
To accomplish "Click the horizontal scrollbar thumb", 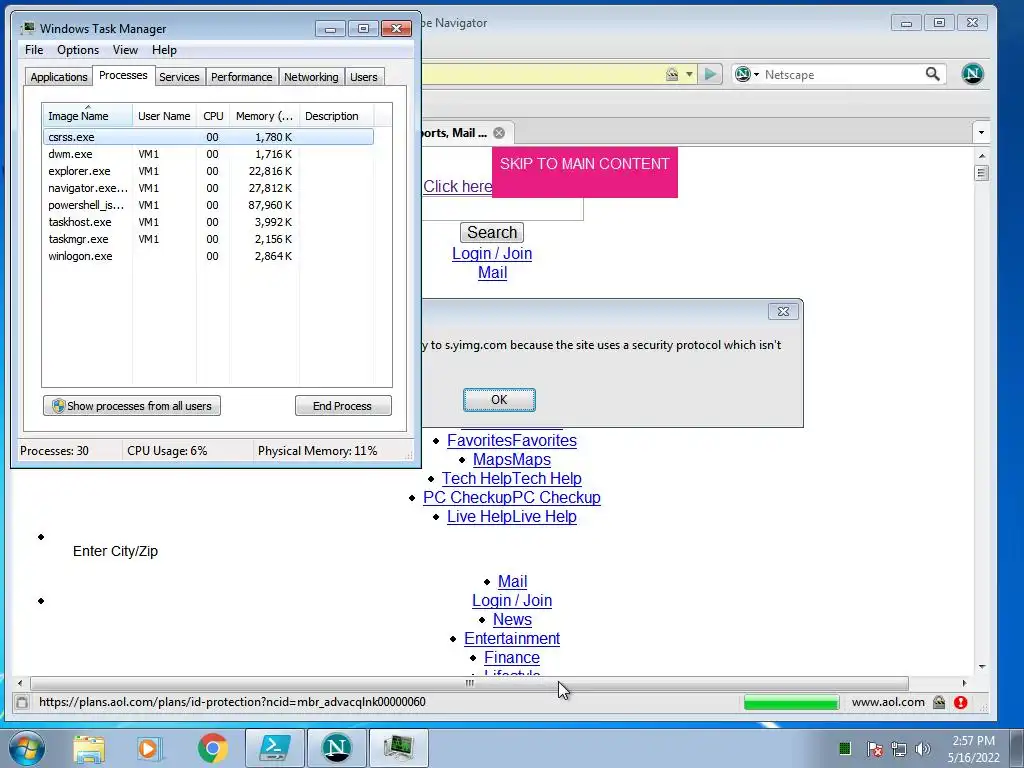I will (469, 683).
